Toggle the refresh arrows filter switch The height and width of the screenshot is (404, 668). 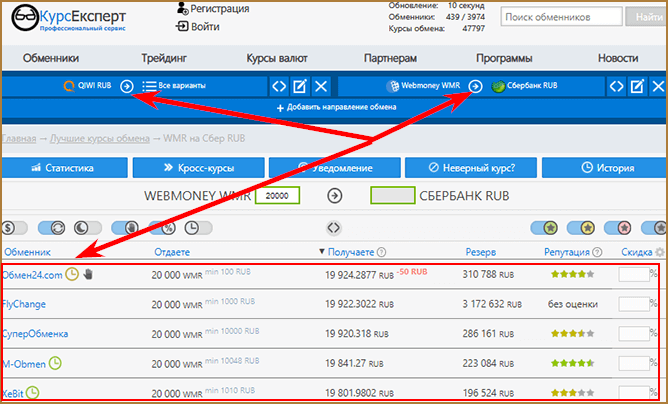click(52, 228)
